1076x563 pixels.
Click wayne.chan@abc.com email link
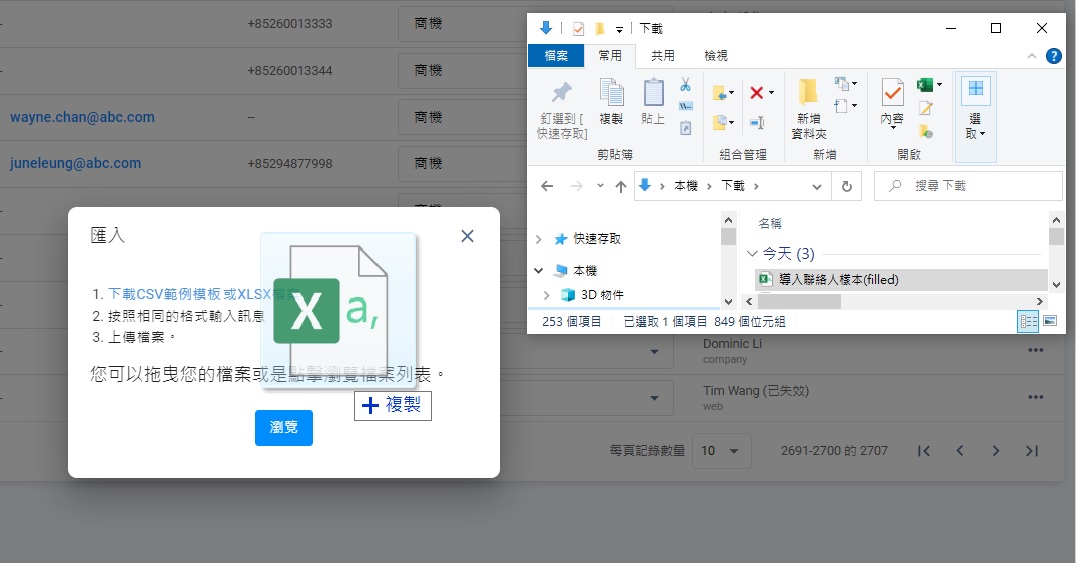82,117
